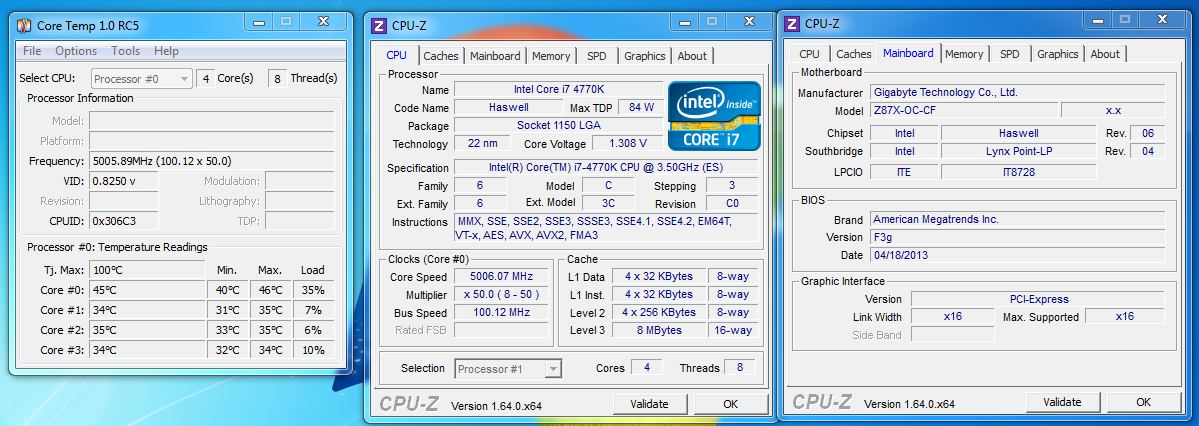Close the Core Temp window
1199x426 pixels.
click(324, 21)
